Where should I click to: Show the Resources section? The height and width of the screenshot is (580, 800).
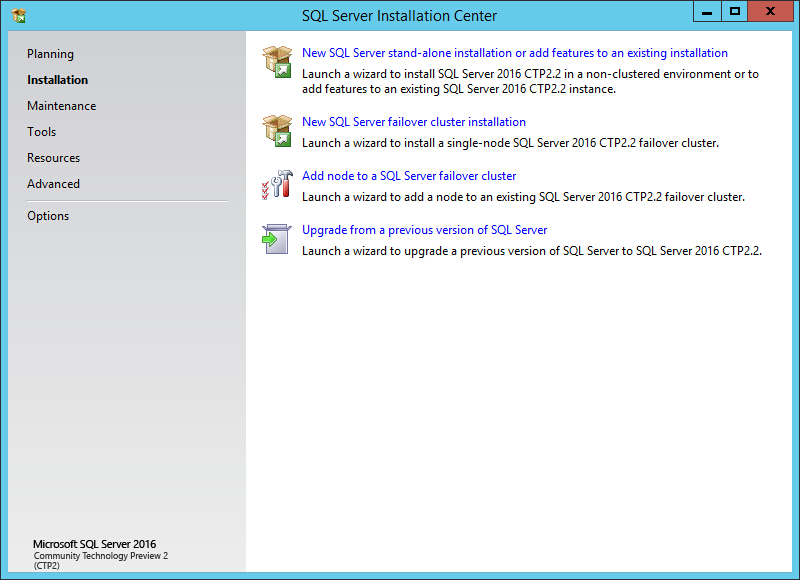pos(54,158)
